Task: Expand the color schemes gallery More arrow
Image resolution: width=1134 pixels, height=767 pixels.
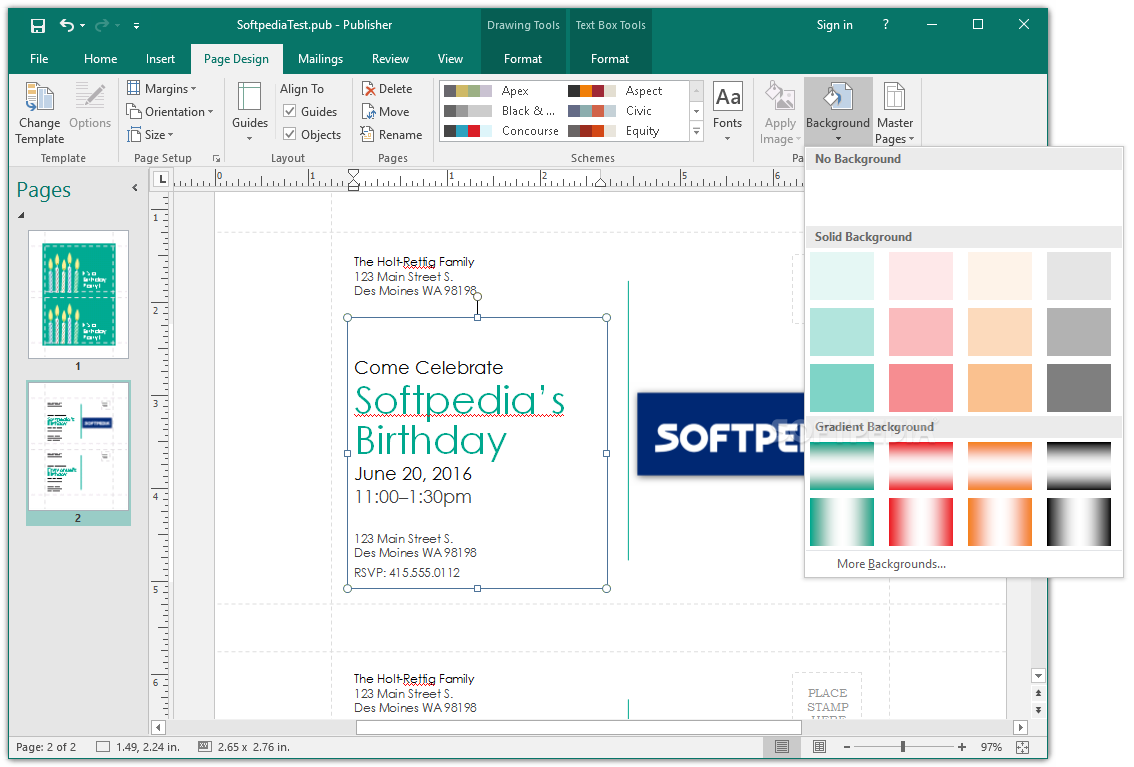Action: pyautogui.click(x=696, y=132)
